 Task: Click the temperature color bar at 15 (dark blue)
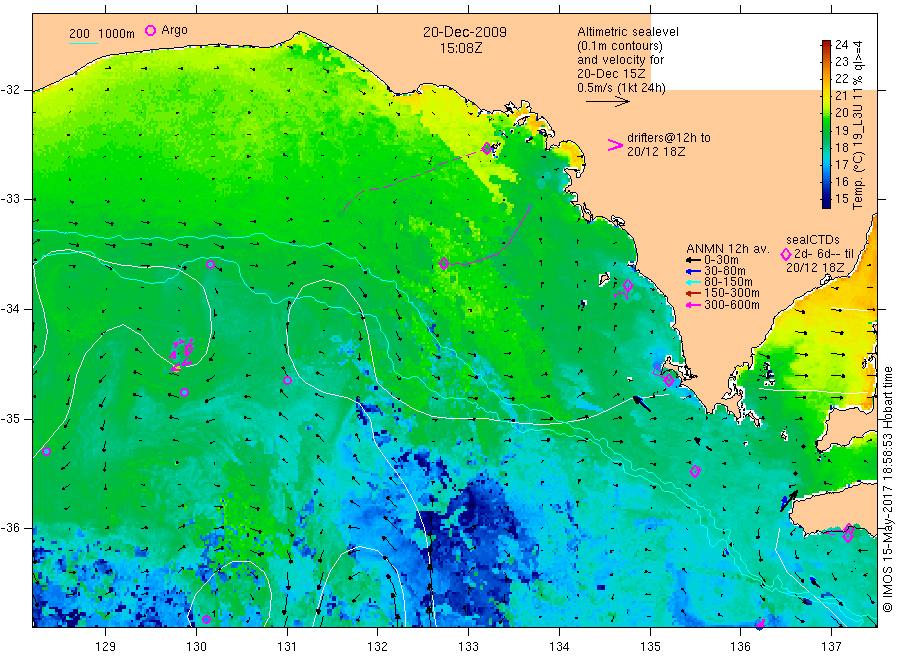coord(827,199)
